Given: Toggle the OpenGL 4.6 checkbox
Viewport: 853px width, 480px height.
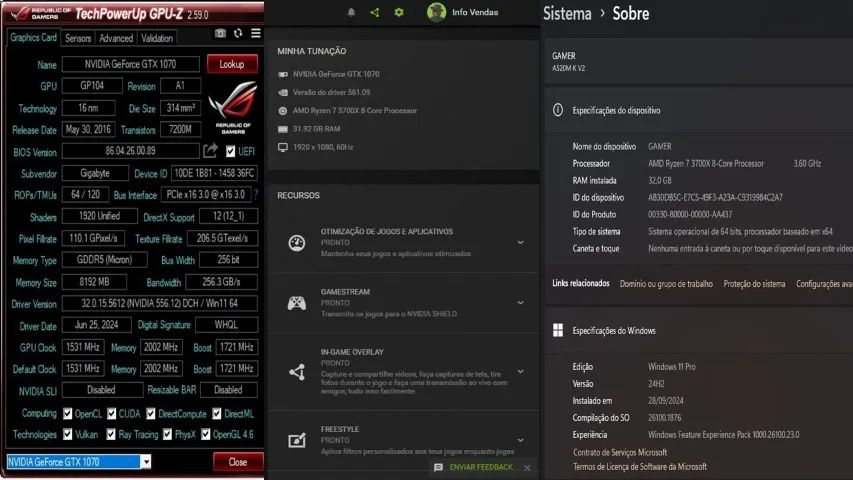Looking at the screenshot, I should coord(206,434).
